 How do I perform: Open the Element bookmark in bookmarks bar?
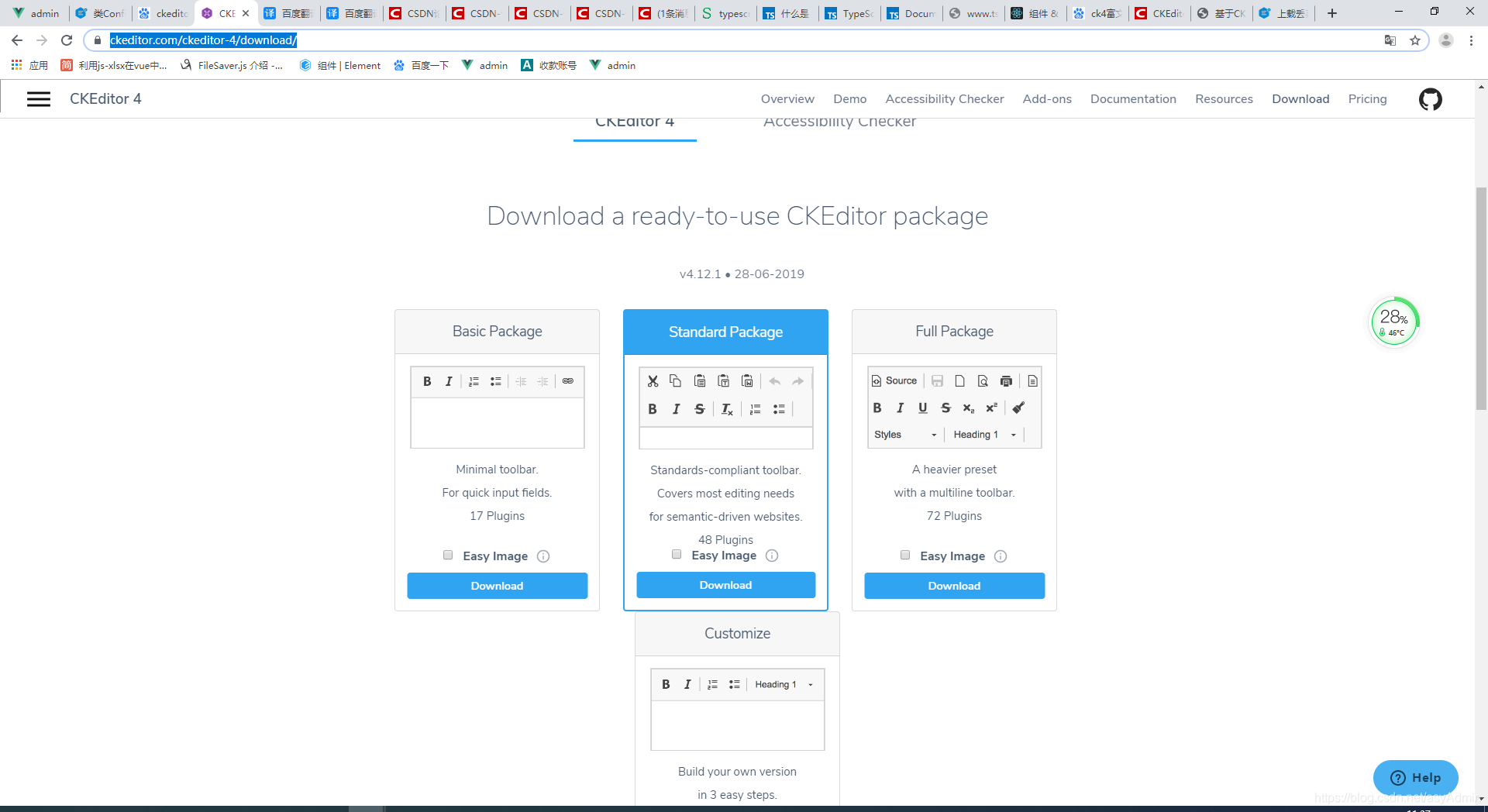pos(340,66)
